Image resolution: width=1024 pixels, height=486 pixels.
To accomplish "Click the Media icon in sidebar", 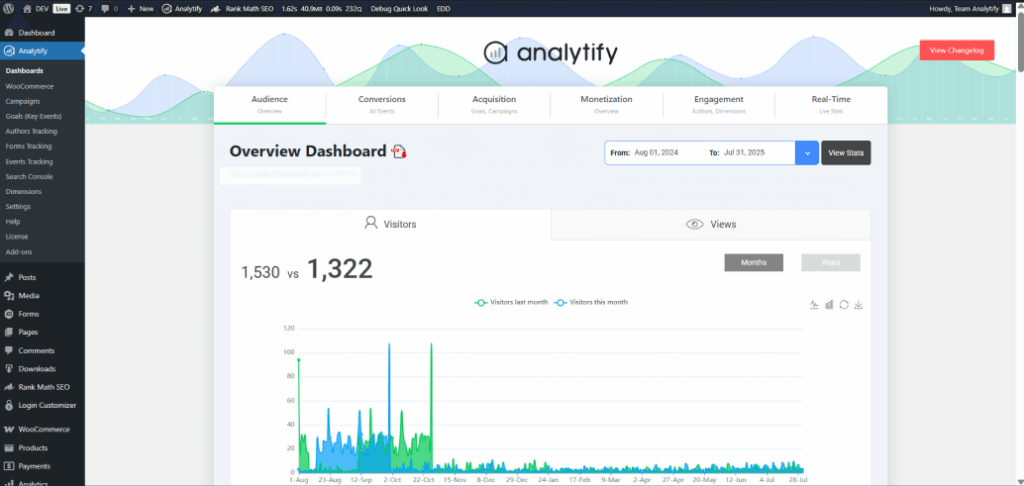I will click(9, 295).
